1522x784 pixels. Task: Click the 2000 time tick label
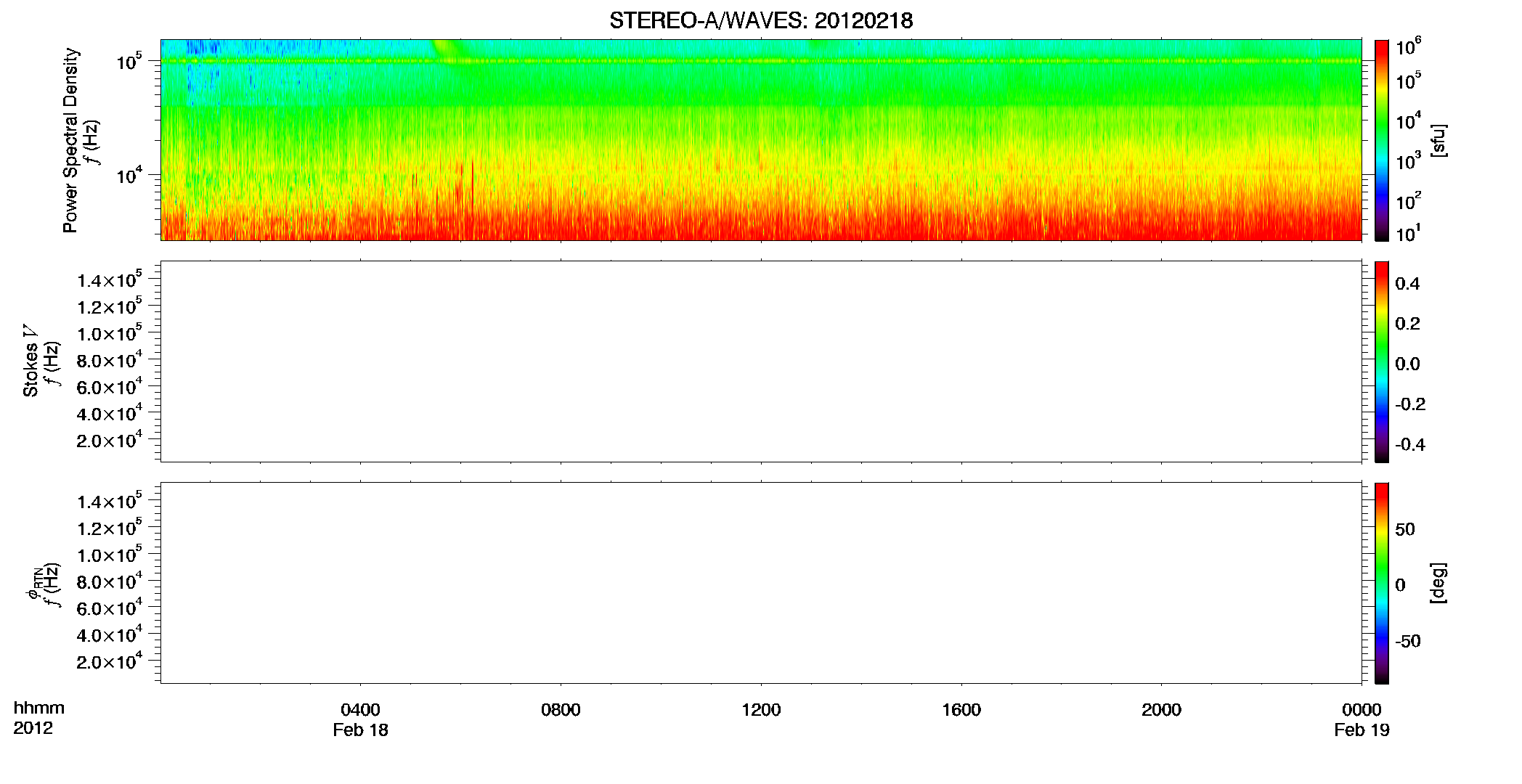click(1161, 710)
